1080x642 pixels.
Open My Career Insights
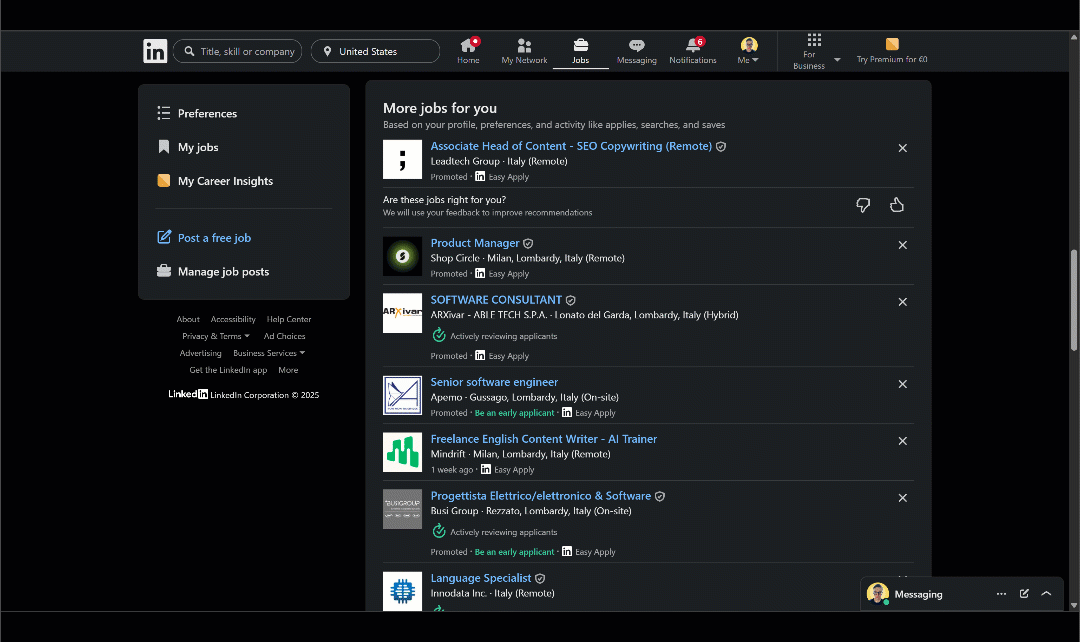tap(215, 180)
